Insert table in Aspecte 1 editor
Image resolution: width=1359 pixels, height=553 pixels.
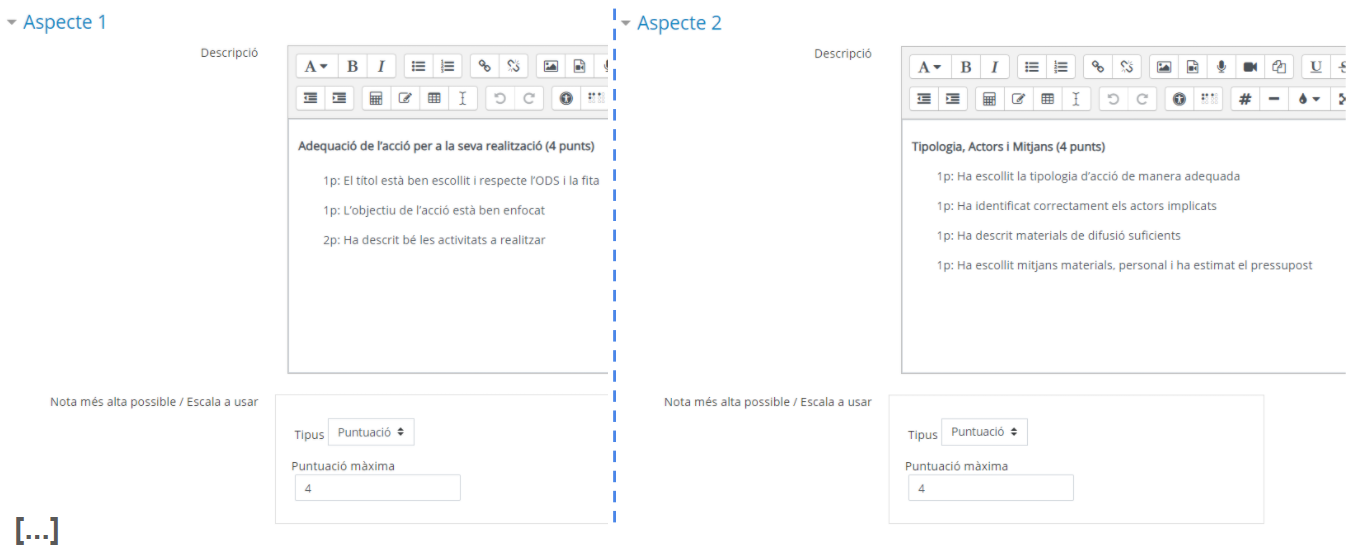(x=434, y=99)
